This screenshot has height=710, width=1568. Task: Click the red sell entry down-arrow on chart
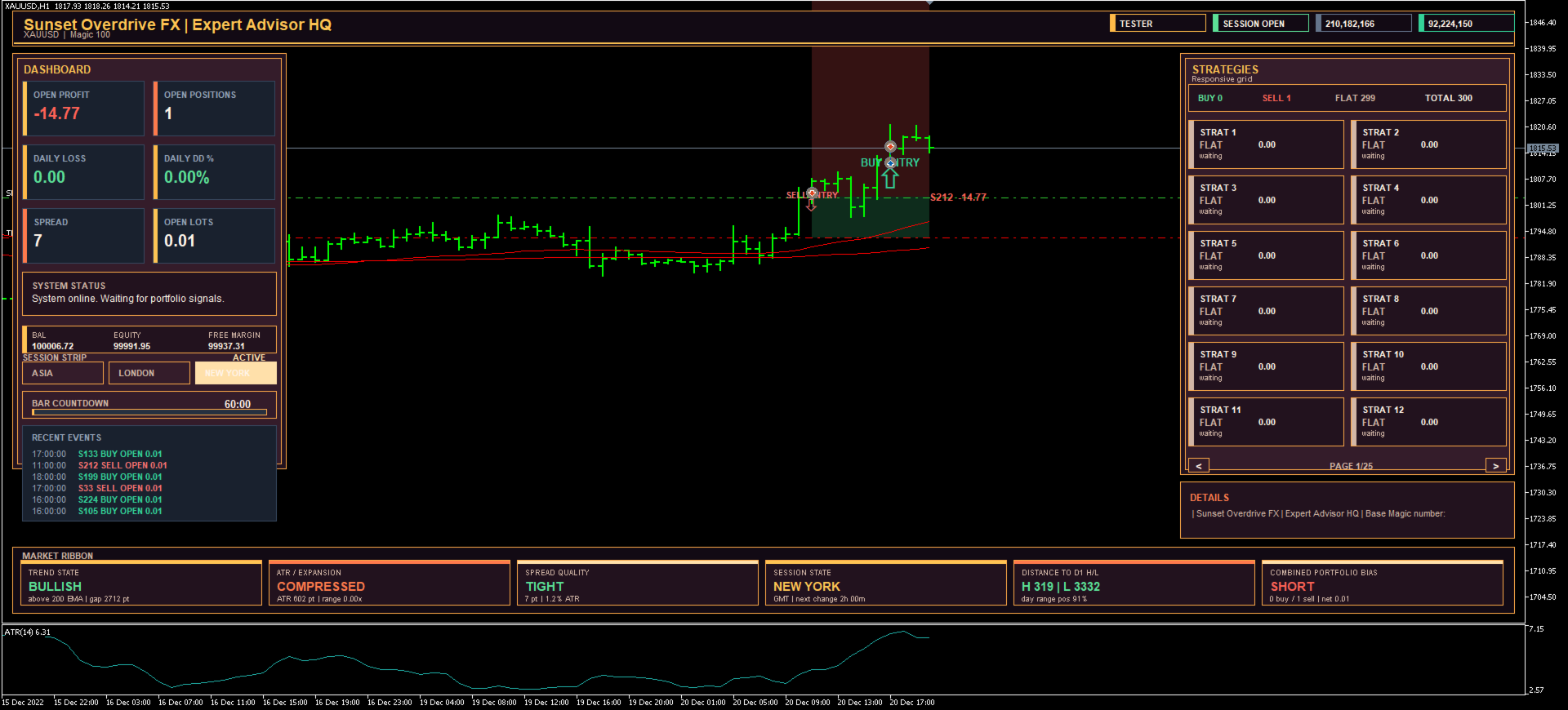click(811, 205)
